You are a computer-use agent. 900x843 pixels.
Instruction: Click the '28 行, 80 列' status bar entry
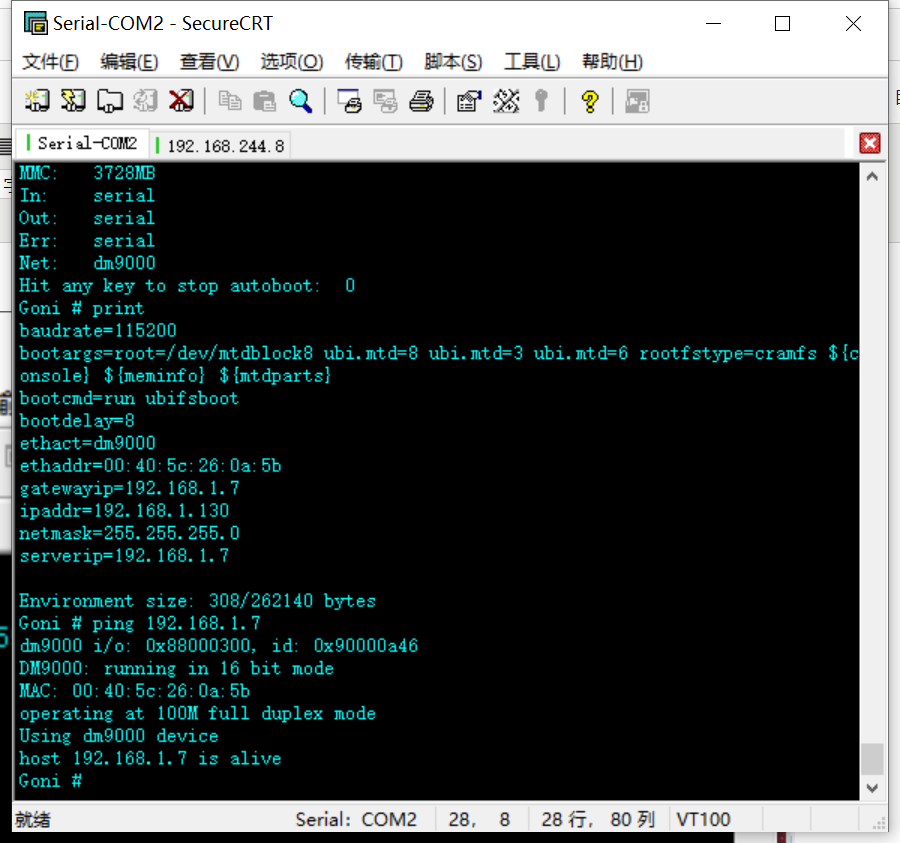tap(598, 819)
